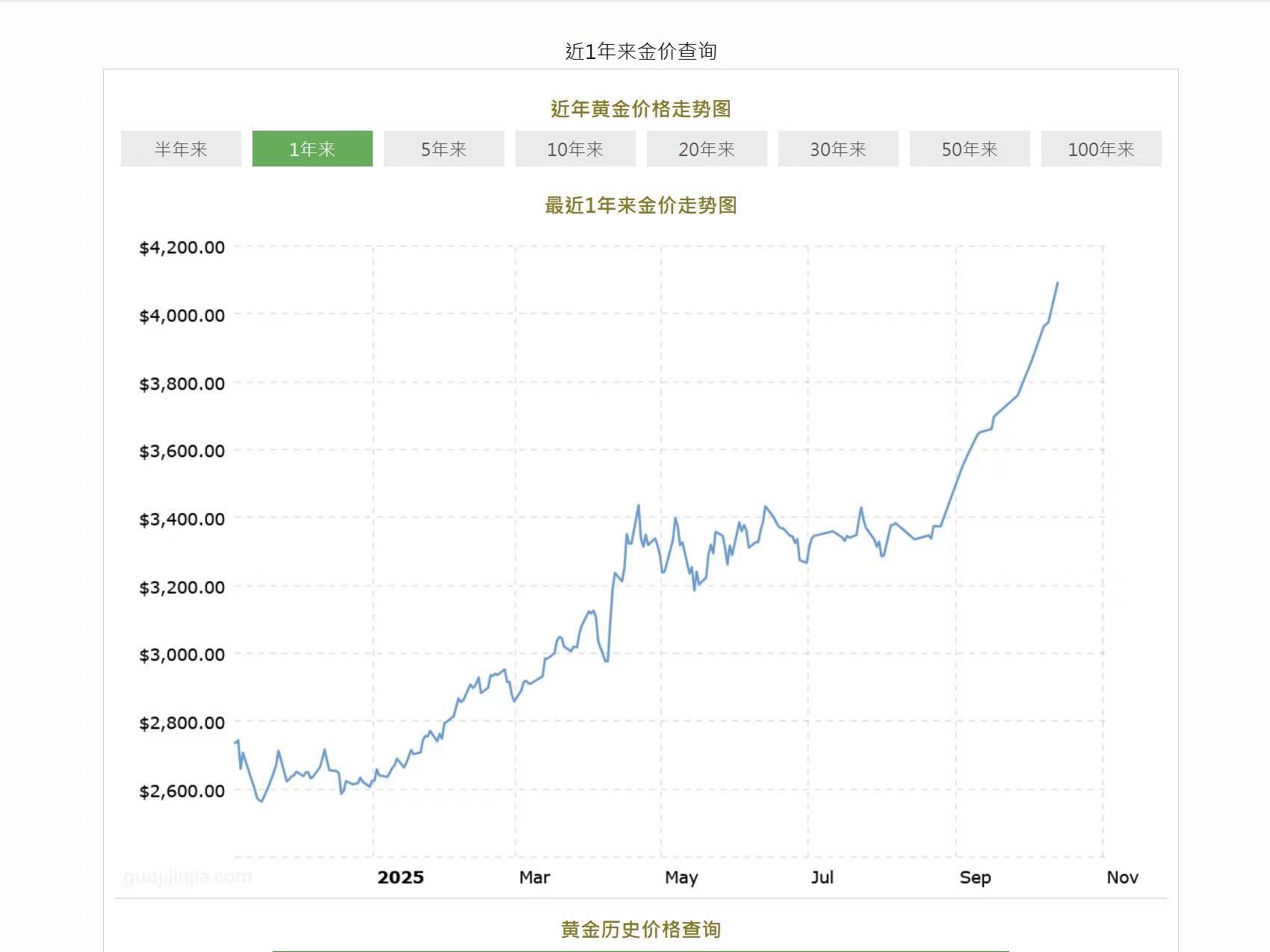Image resolution: width=1270 pixels, height=952 pixels.
Task: Switch to the 100年来 chart view
Action: (1101, 149)
